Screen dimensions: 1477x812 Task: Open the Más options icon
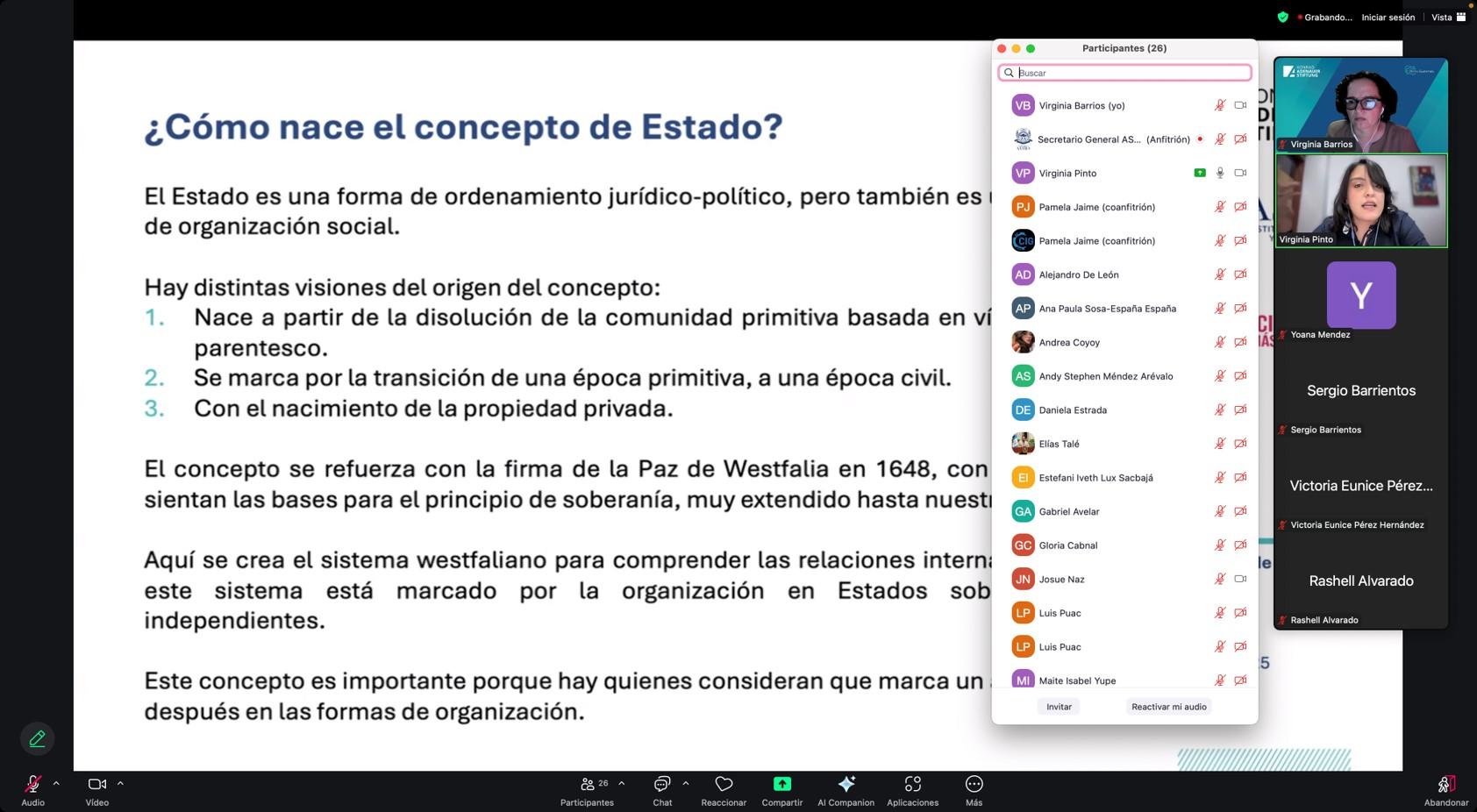974,784
